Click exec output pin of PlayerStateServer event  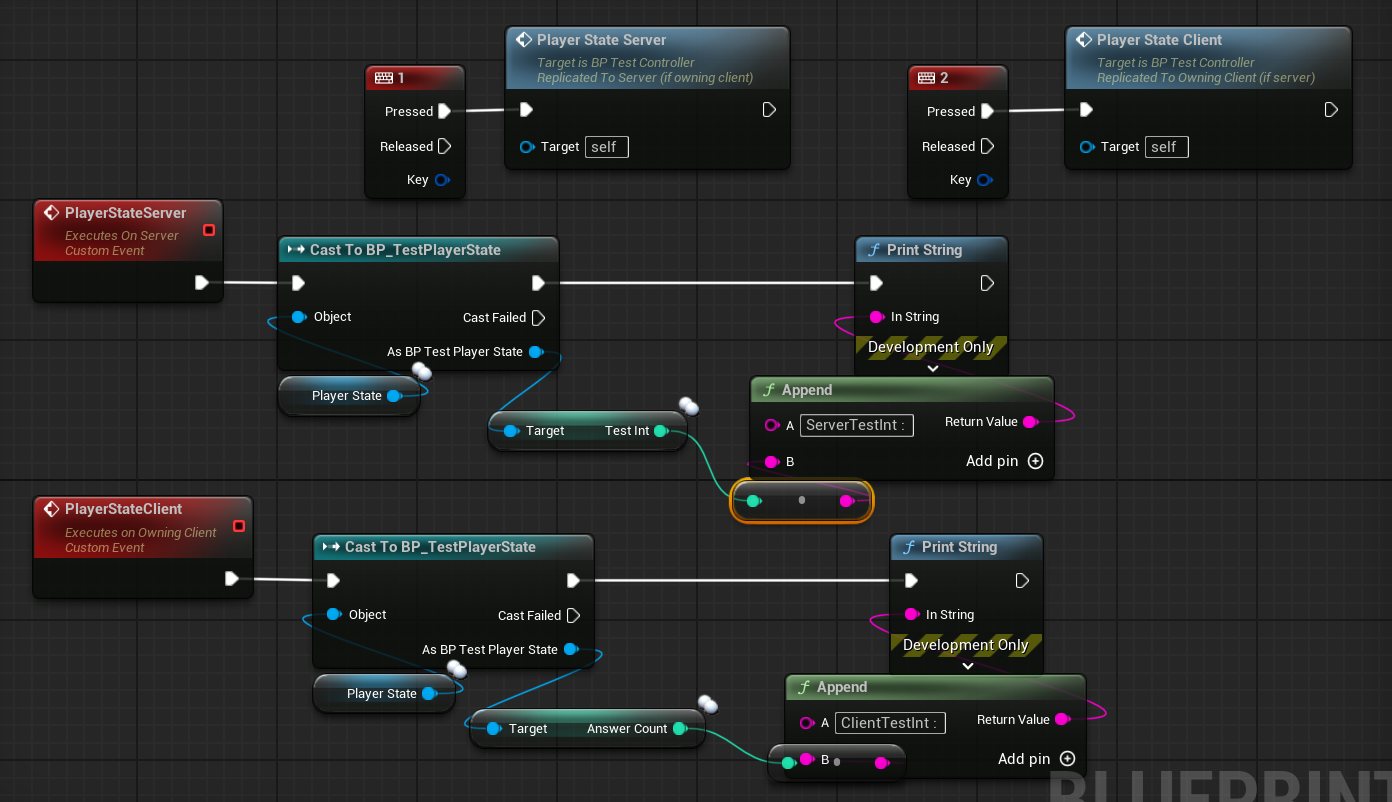pos(202,283)
